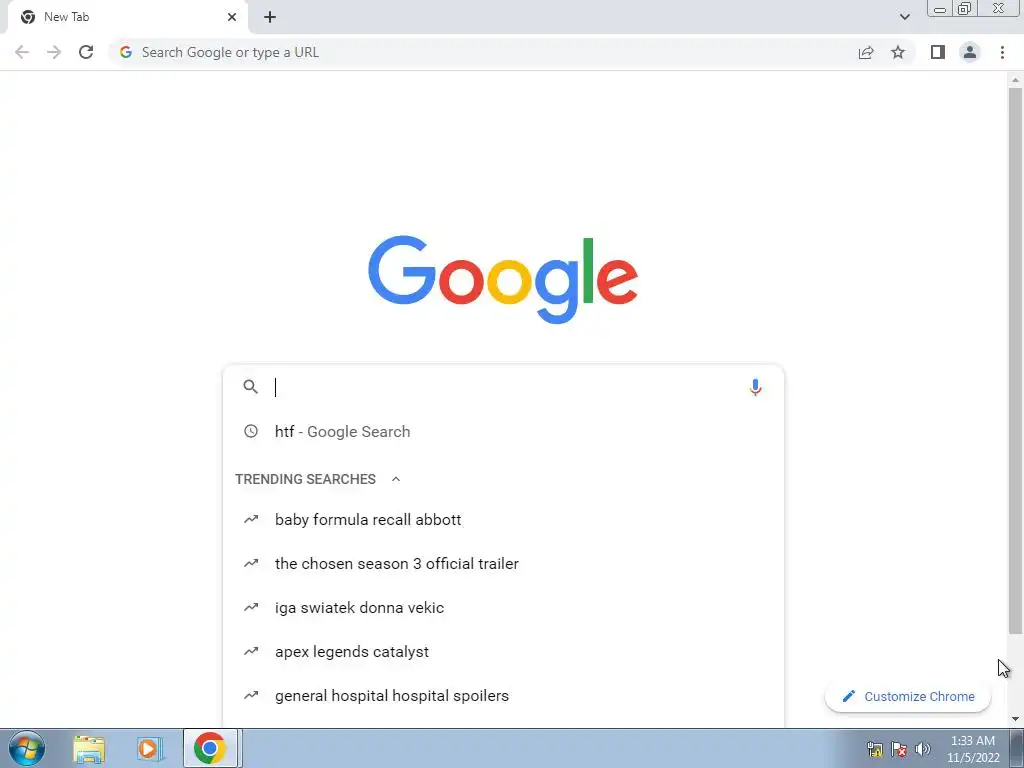Viewport: 1024px width, 768px height.
Task: Click the vertical page scrollbar
Action: coord(1015,360)
